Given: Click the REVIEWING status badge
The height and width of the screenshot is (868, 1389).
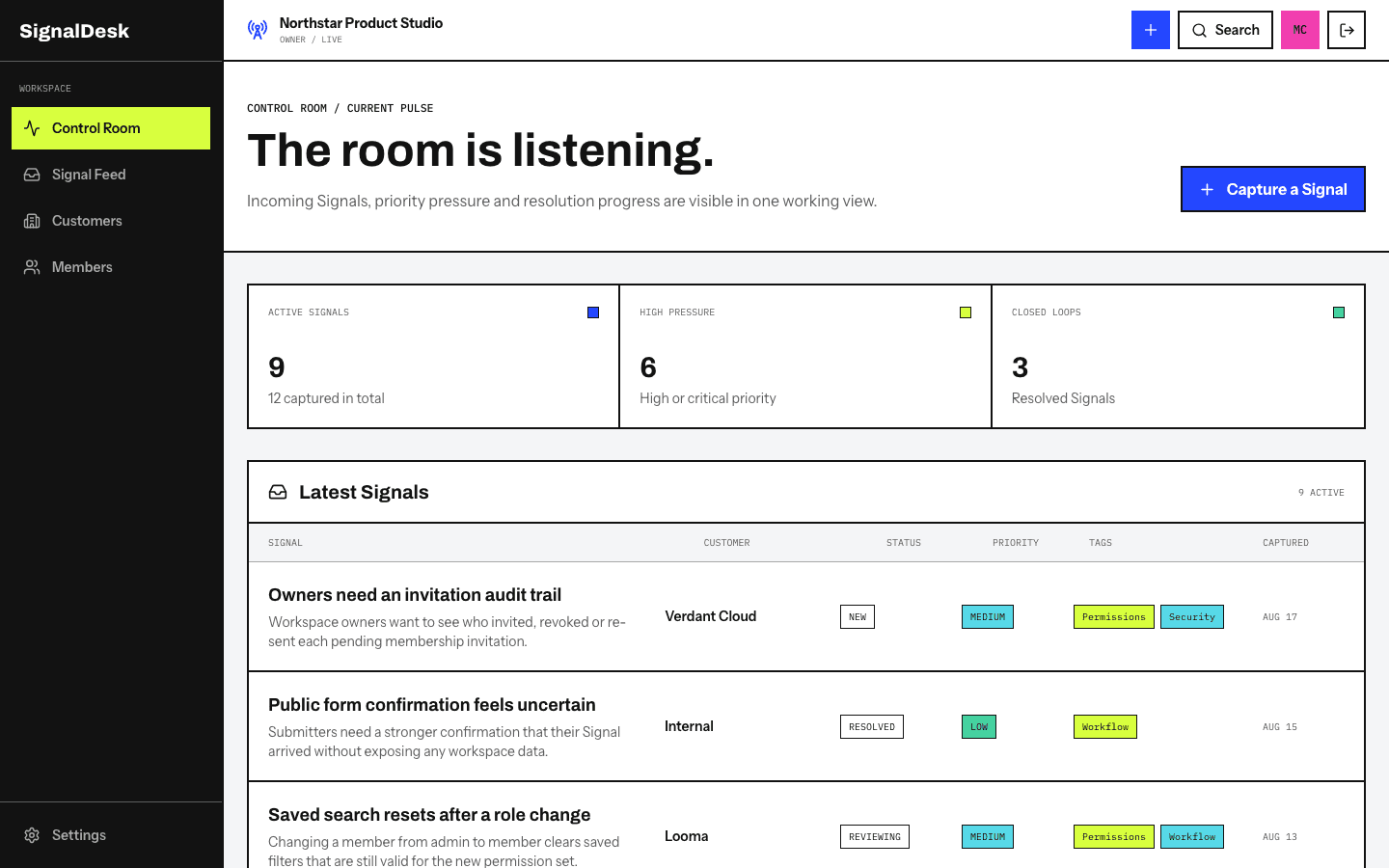Looking at the screenshot, I should click(x=875, y=837).
